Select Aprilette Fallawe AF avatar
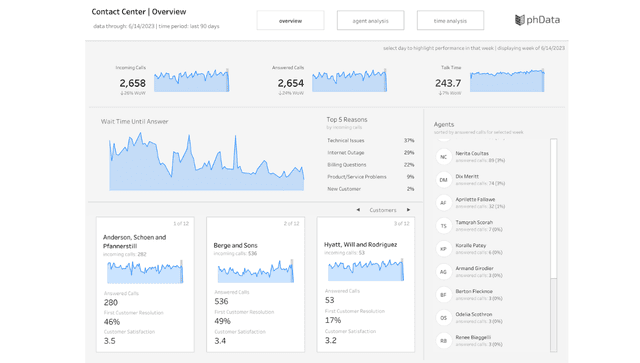The image size is (640, 363). coord(444,203)
